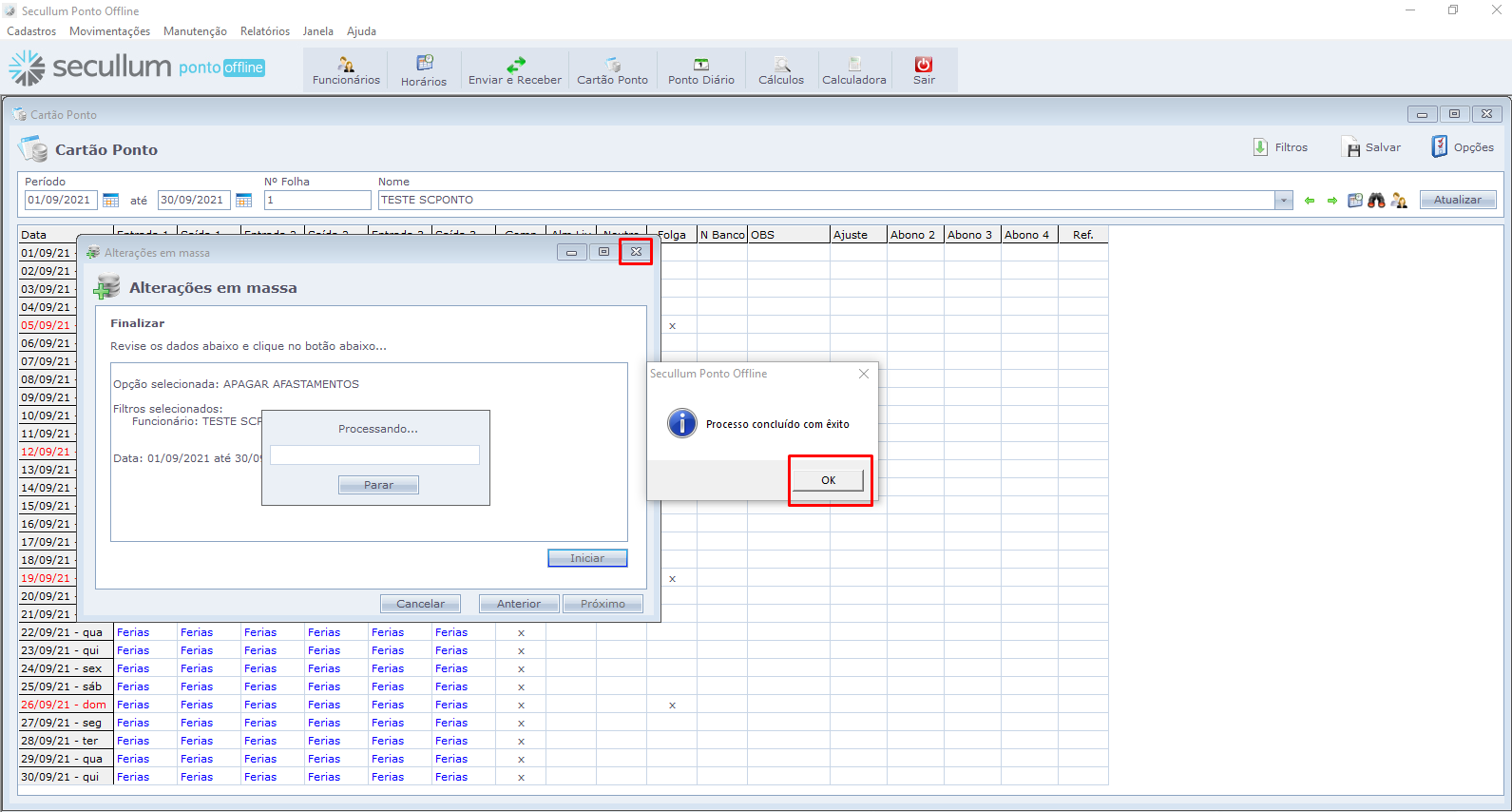Open the Ponto Diário toolbar icon
The width and height of the screenshot is (1512, 812).
(701, 66)
